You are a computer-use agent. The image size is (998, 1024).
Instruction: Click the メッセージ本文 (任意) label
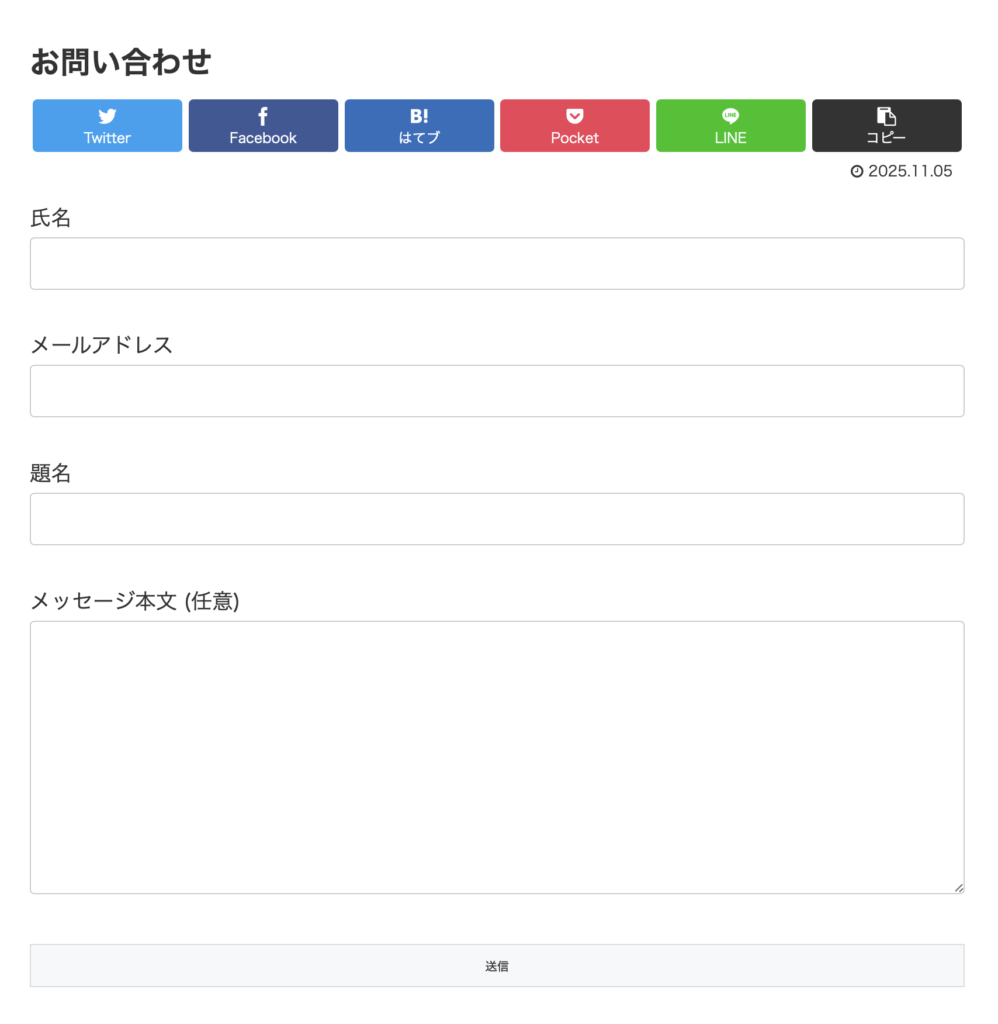(135, 601)
